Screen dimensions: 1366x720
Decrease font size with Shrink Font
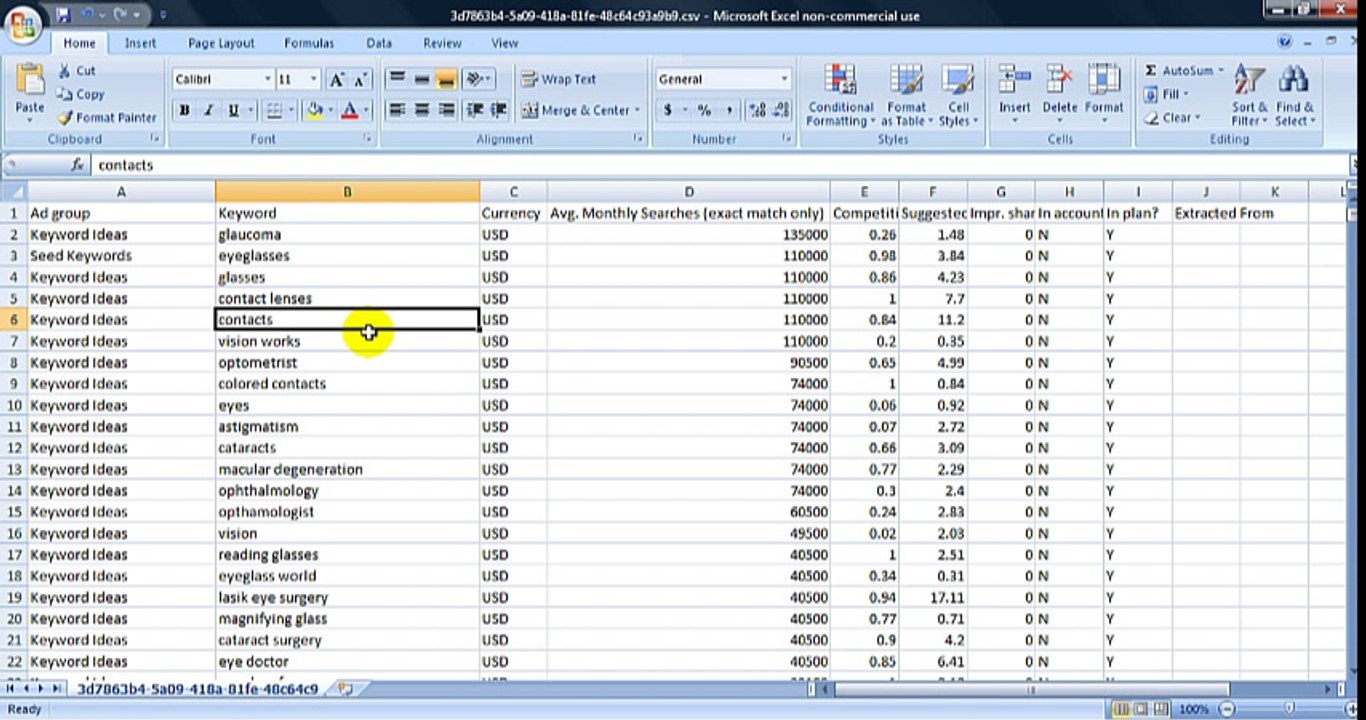[x=360, y=79]
